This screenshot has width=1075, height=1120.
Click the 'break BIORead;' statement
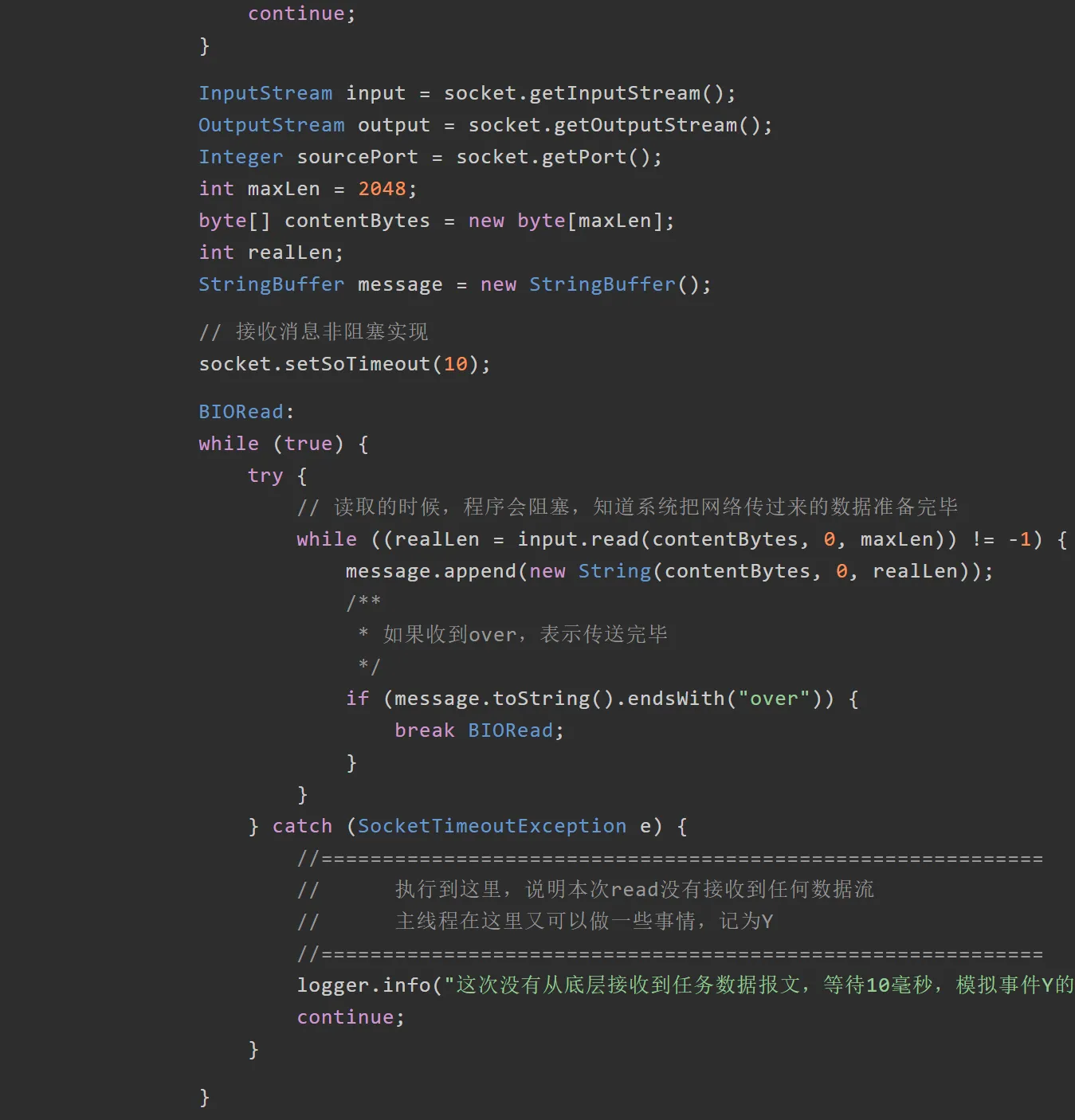coord(479,730)
